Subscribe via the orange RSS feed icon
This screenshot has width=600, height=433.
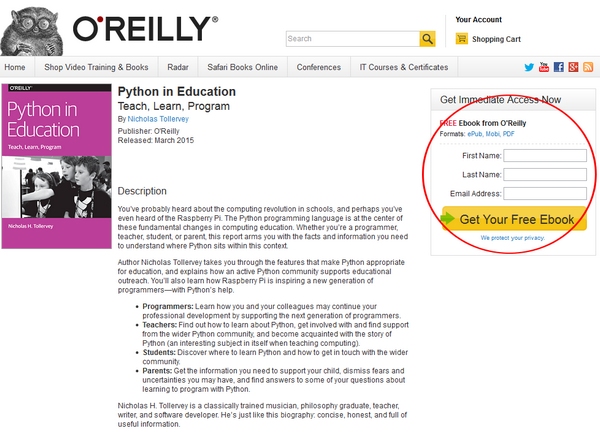pos(588,67)
